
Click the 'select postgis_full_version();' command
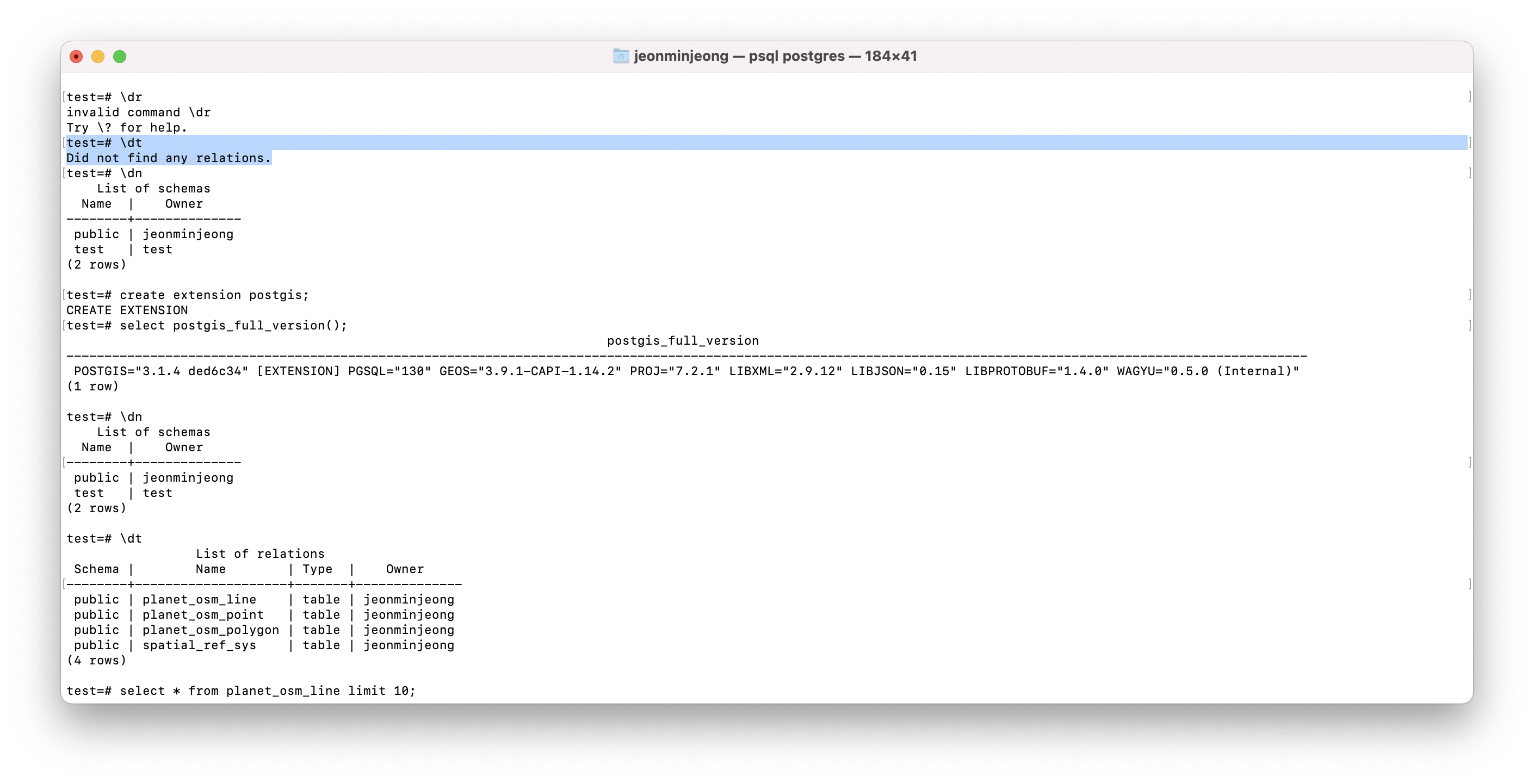(x=233, y=326)
